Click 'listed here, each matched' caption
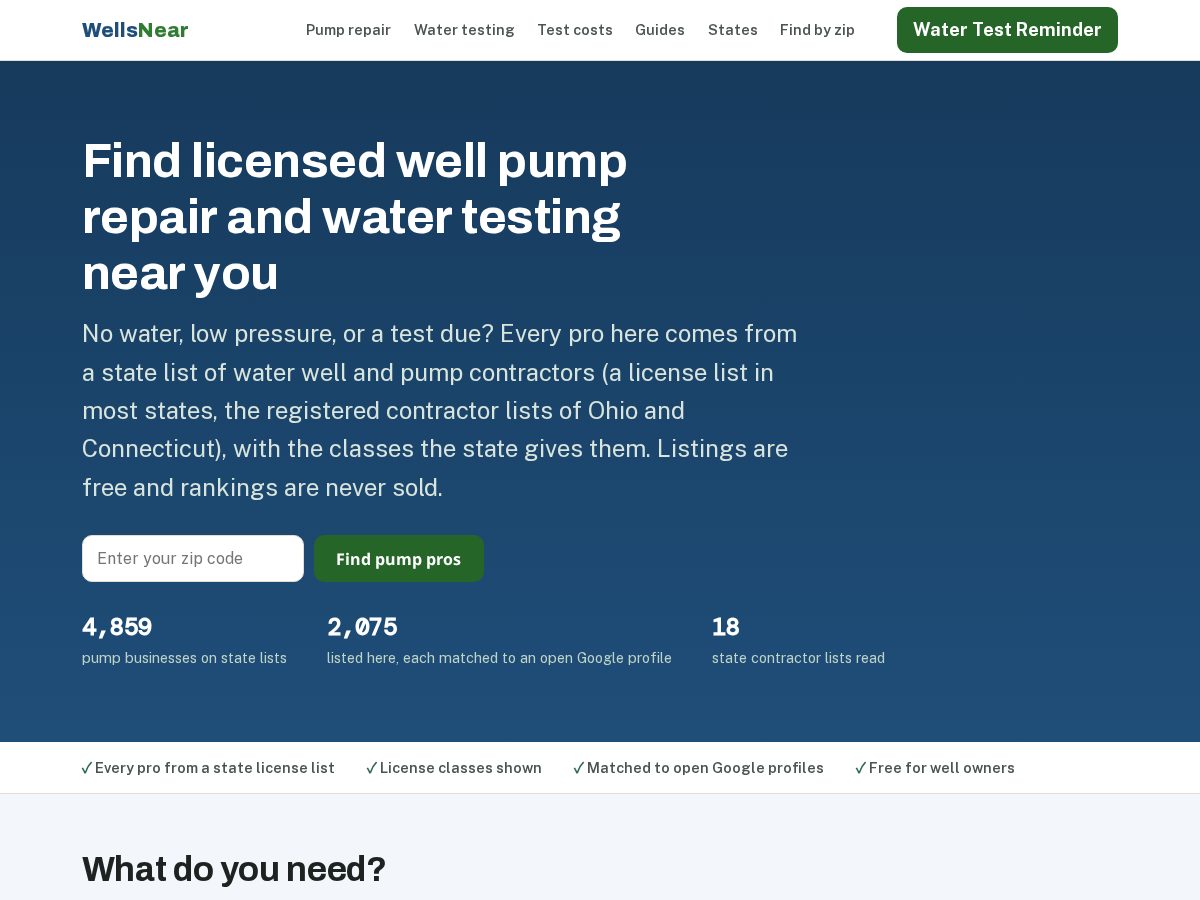Image resolution: width=1200 pixels, height=900 pixels. [x=499, y=658]
